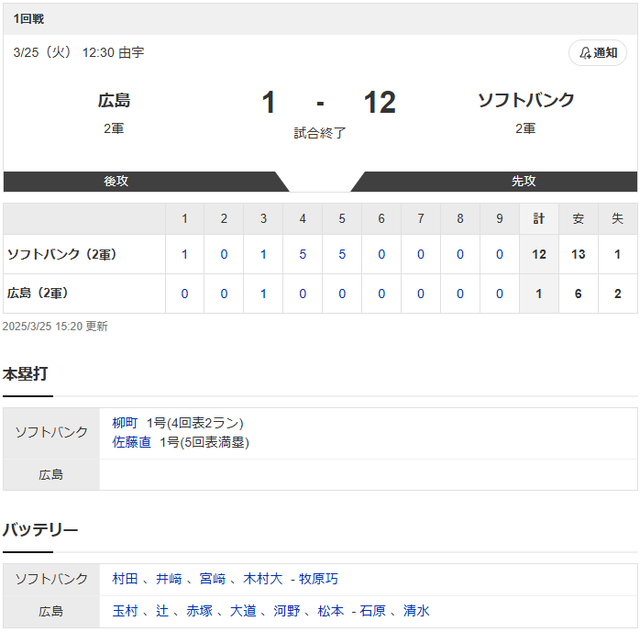Click the 本塁打 section heading
The width and height of the screenshot is (640, 632).
pos(25,374)
